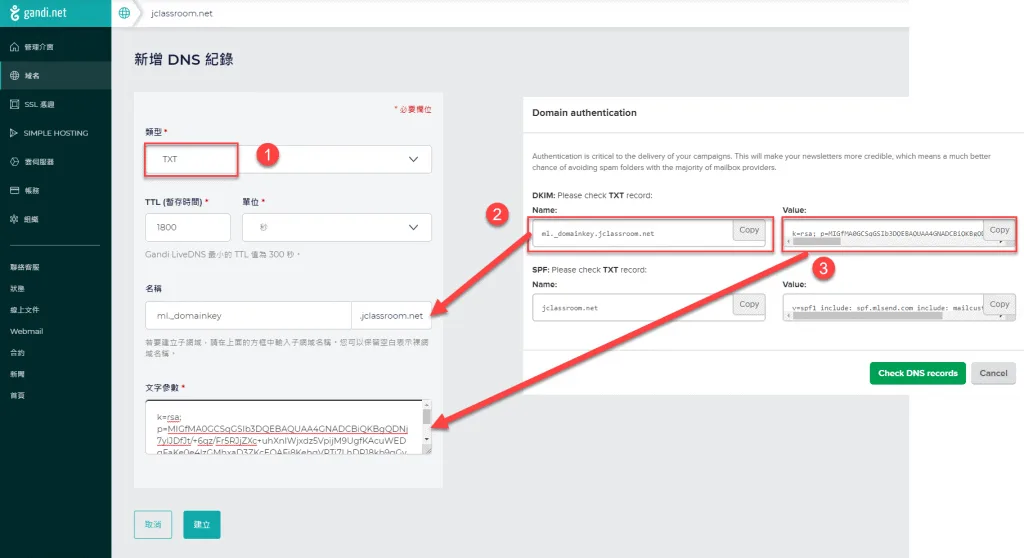Click 首頁 in the sidebar
This screenshot has height=558, width=1024.
(17, 396)
